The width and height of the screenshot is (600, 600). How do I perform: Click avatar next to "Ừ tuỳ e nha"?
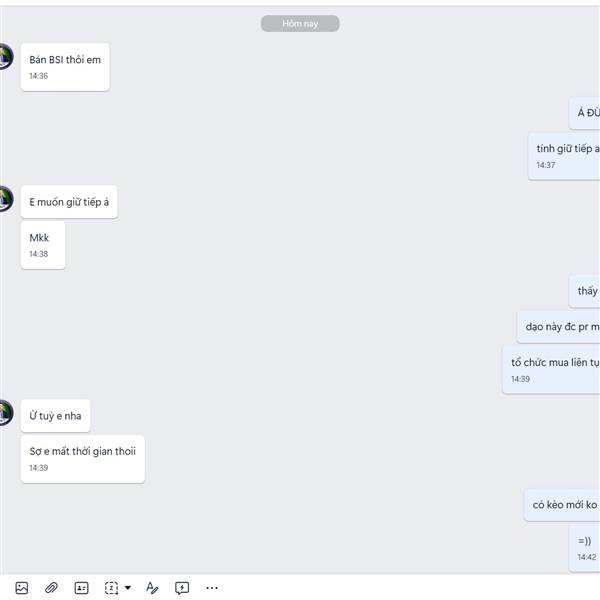[x=6, y=412]
